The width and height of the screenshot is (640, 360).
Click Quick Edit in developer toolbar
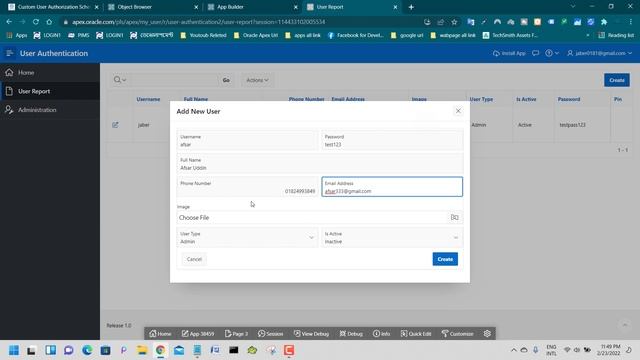point(416,334)
